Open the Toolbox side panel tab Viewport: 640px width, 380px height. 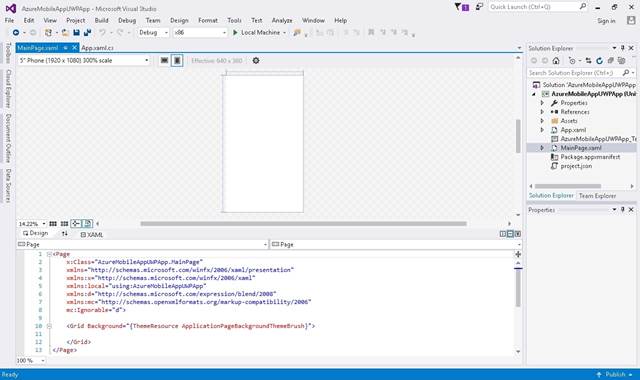coord(8,53)
